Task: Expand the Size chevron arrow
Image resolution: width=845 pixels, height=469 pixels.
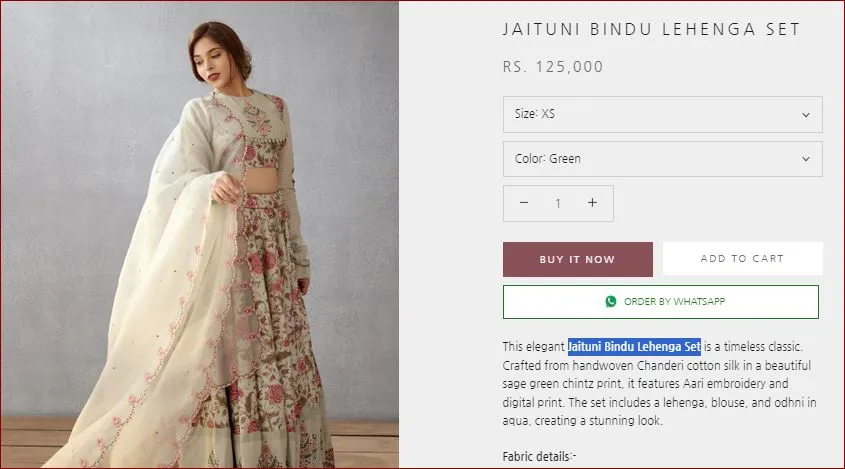Action: (806, 115)
